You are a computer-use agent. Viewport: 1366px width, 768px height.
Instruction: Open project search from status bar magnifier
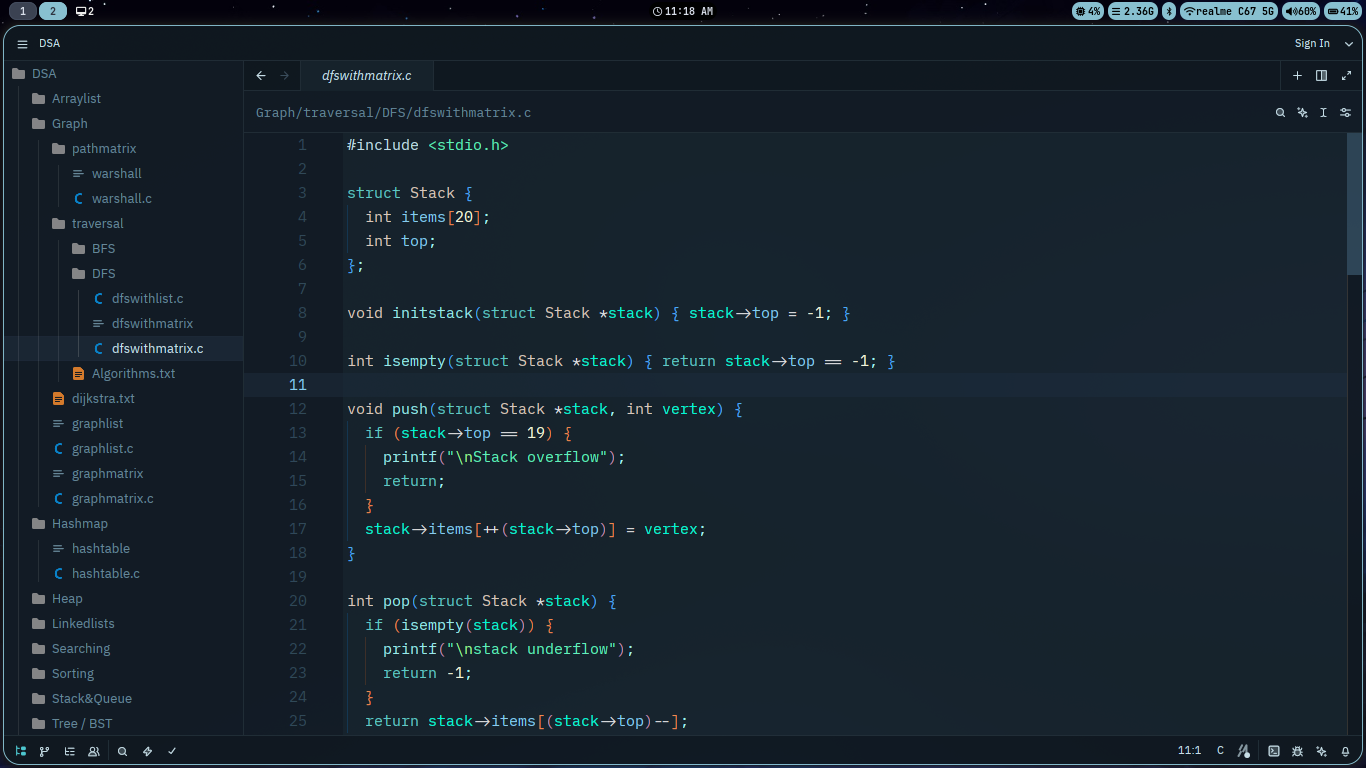(122, 751)
